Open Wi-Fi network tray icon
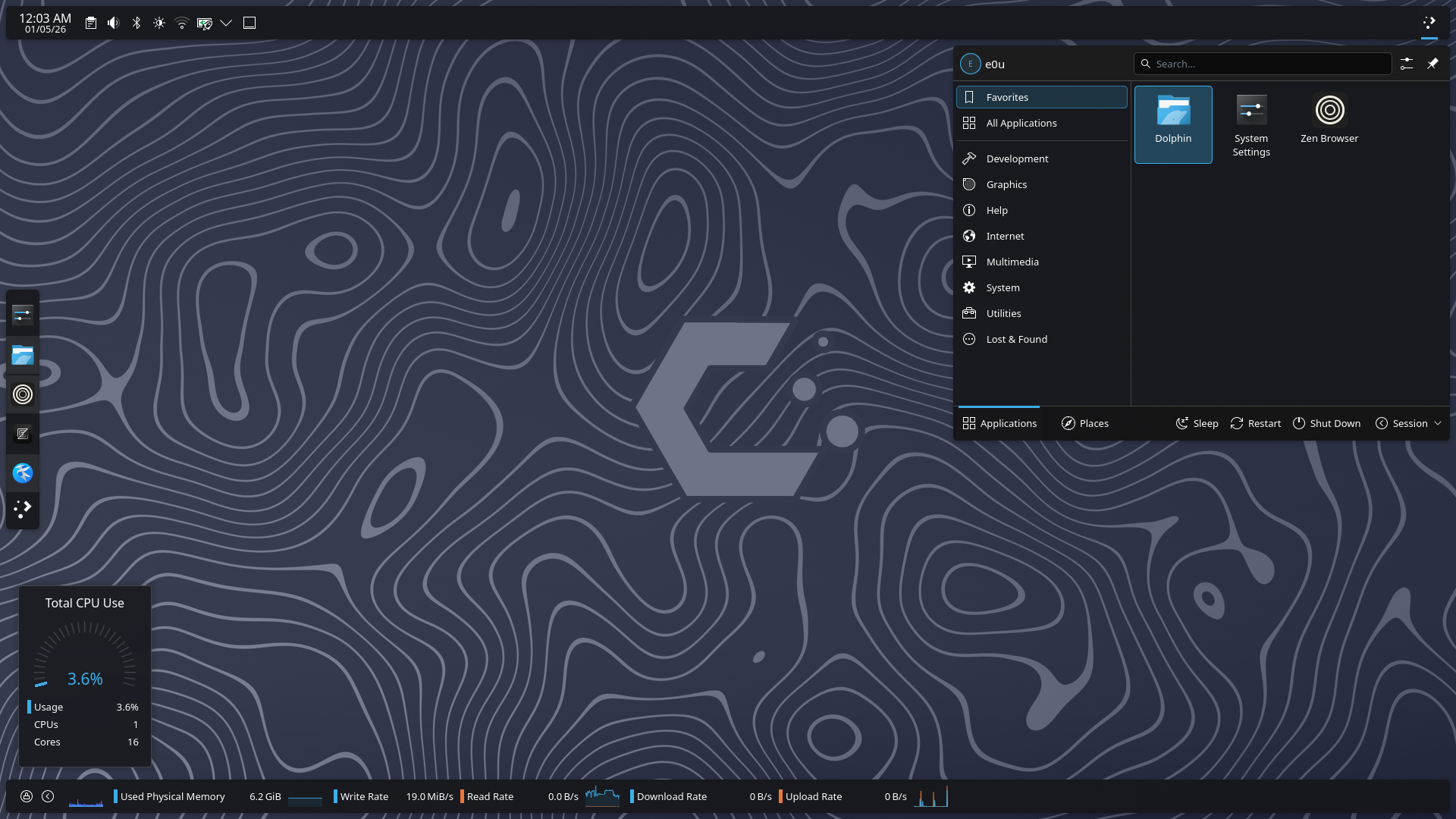The image size is (1456, 819). tap(182, 23)
